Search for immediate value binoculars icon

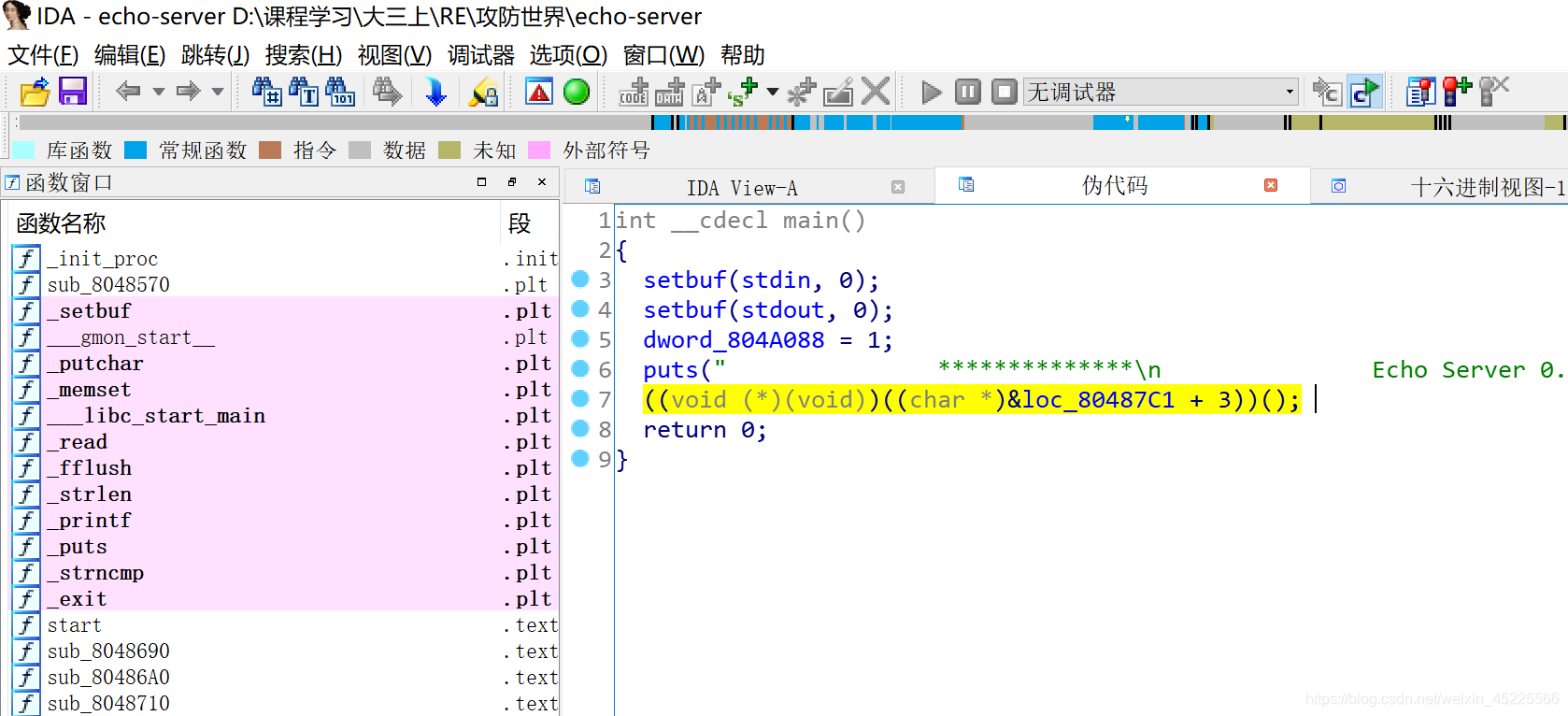click(266, 92)
